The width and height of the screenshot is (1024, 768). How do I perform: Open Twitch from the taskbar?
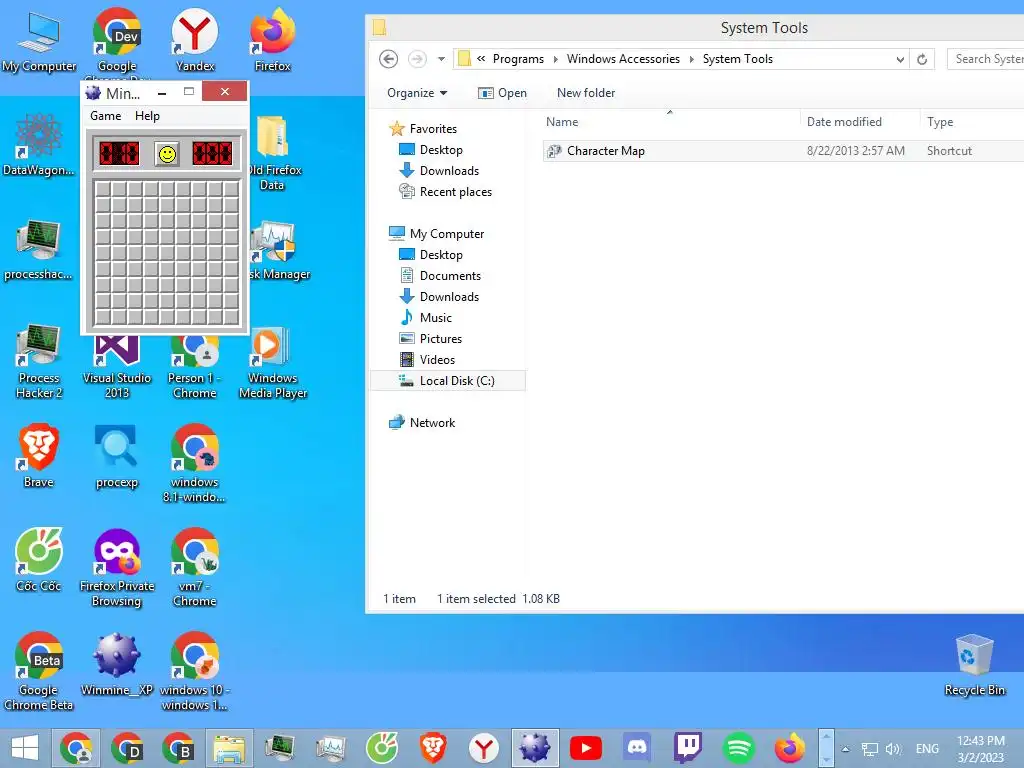click(688, 748)
